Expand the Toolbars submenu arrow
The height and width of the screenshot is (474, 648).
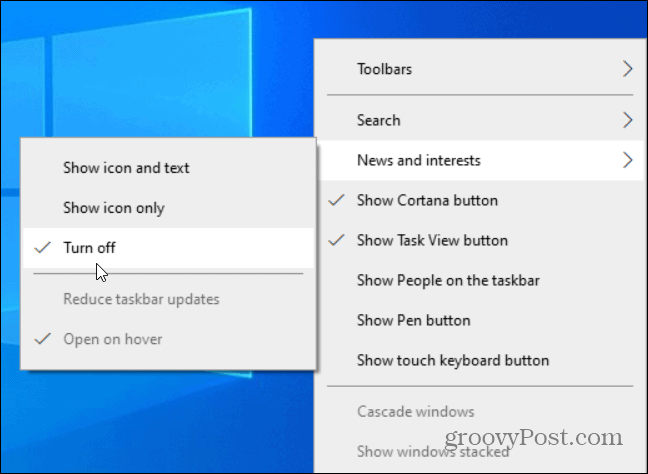(x=627, y=69)
